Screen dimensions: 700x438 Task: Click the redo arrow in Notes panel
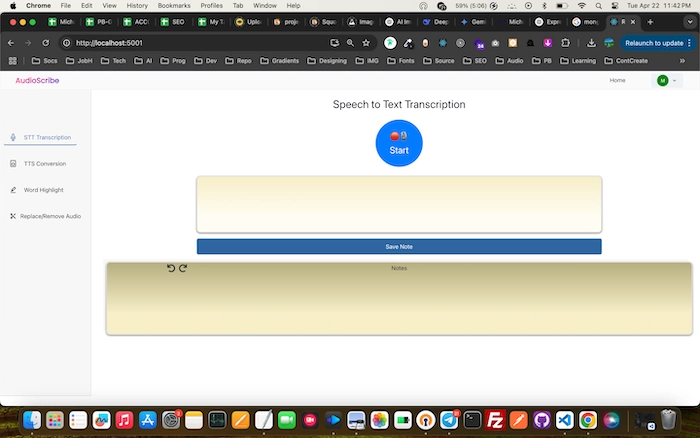click(x=183, y=268)
